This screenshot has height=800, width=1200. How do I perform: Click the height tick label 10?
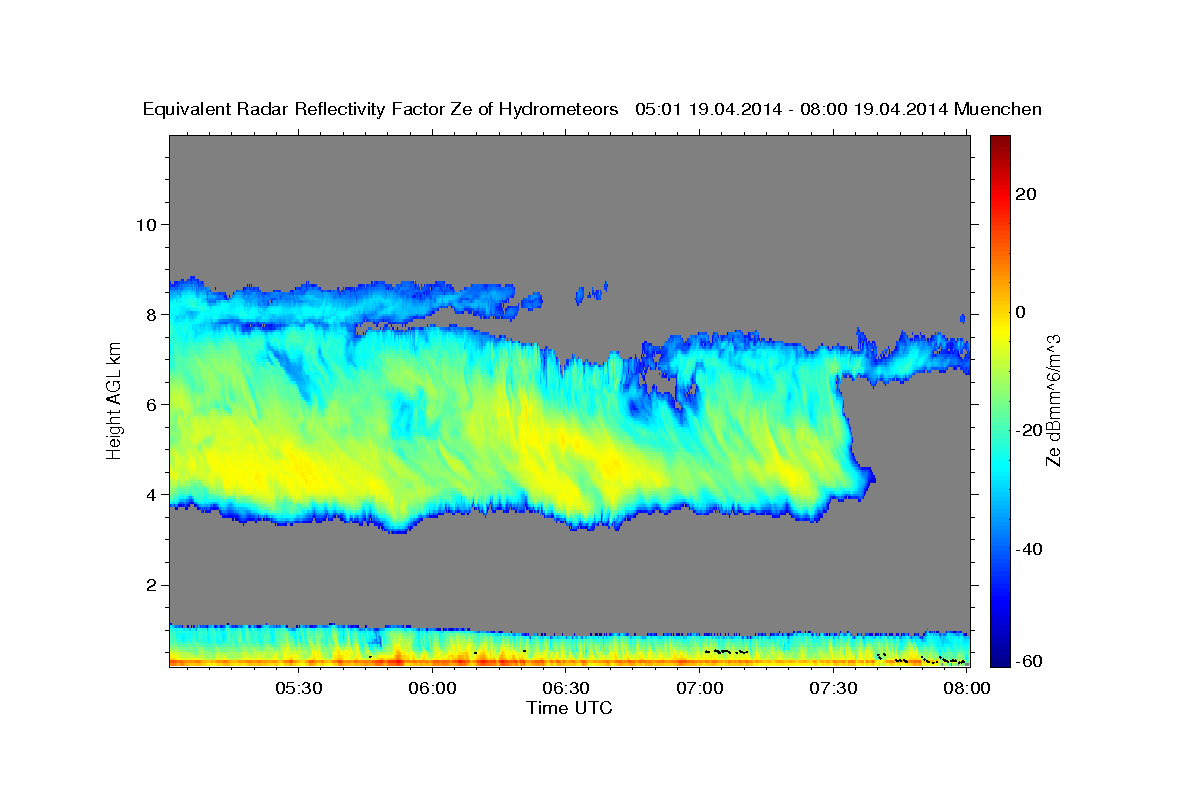148,224
